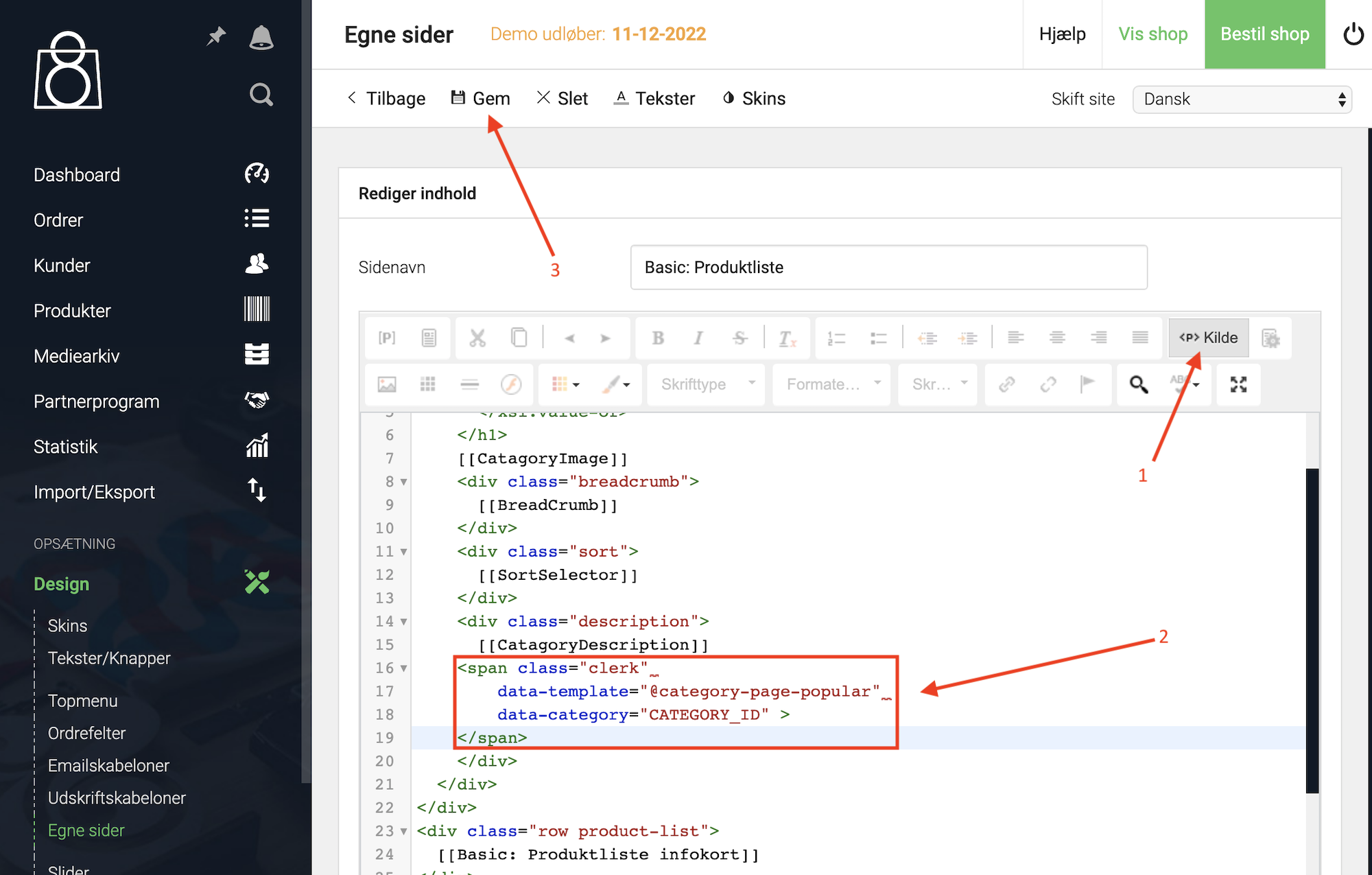Open the Skift site Dansk dropdown
This screenshot has height=875, width=1372.
(x=1242, y=100)
